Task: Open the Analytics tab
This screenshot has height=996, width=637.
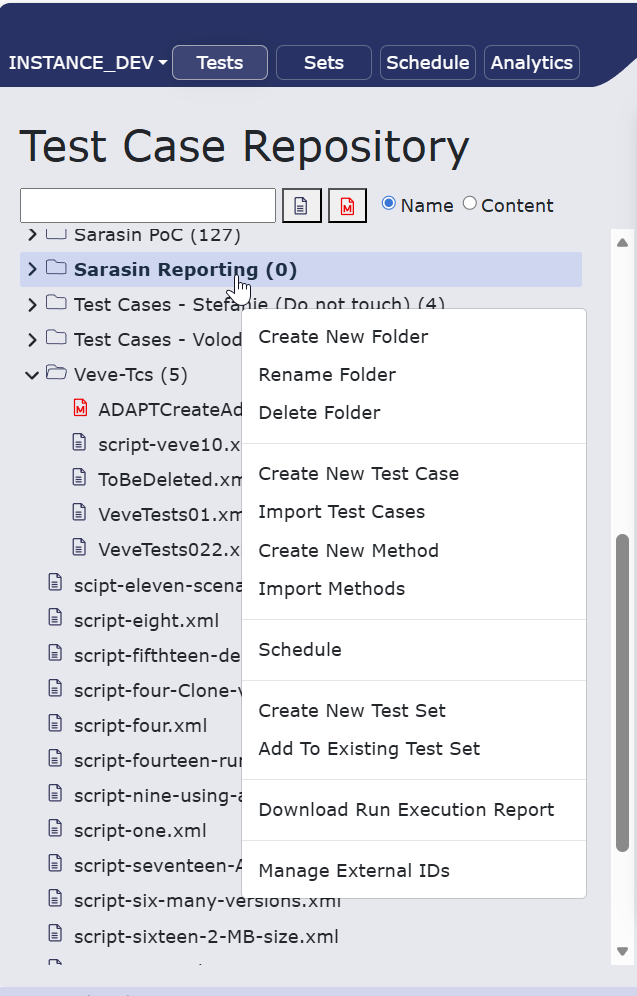Action: click(532, 63)
